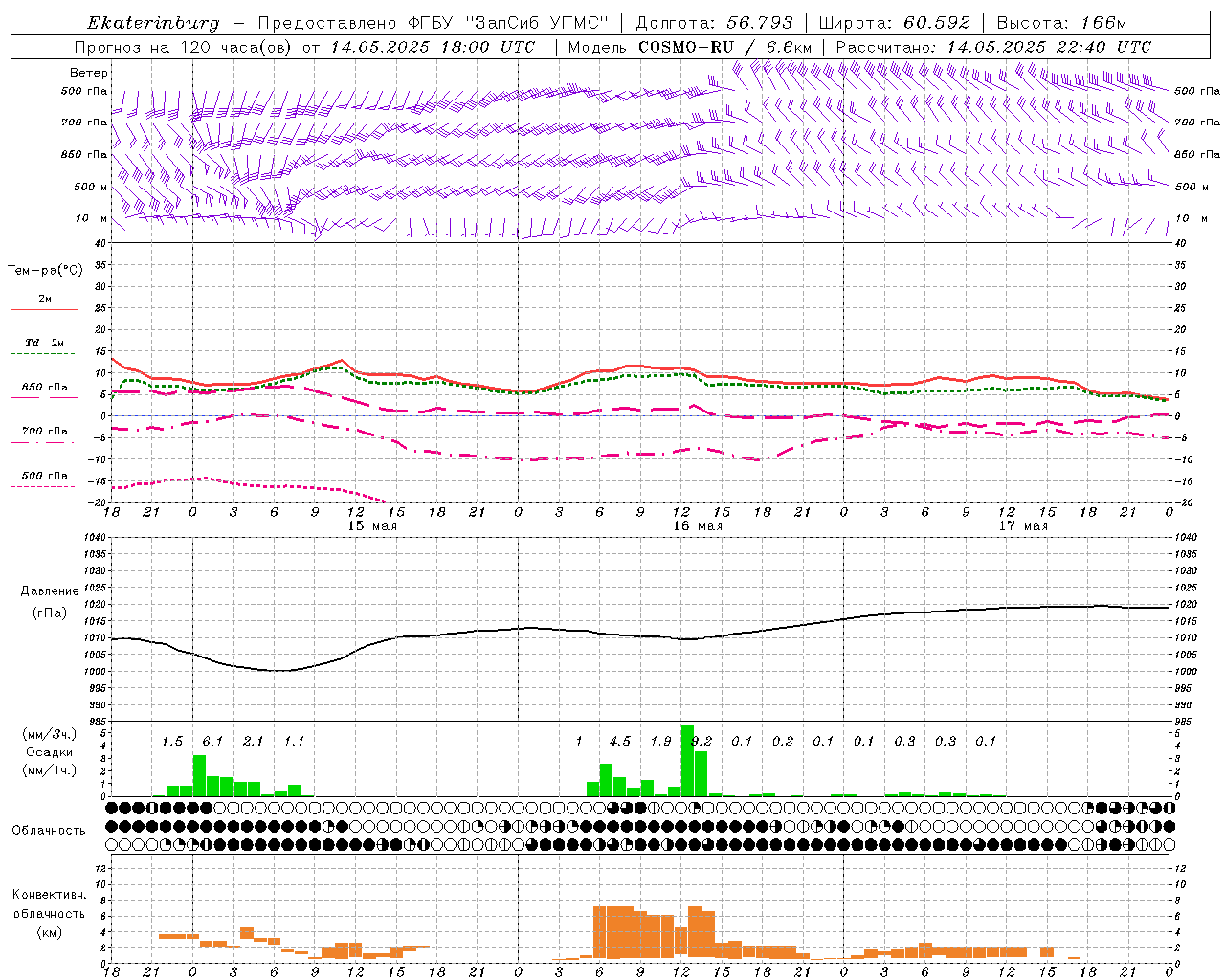1225x980 pixels.
Task: Click the red solid 2м legend line sample
Action: click(x=44, y=309)
